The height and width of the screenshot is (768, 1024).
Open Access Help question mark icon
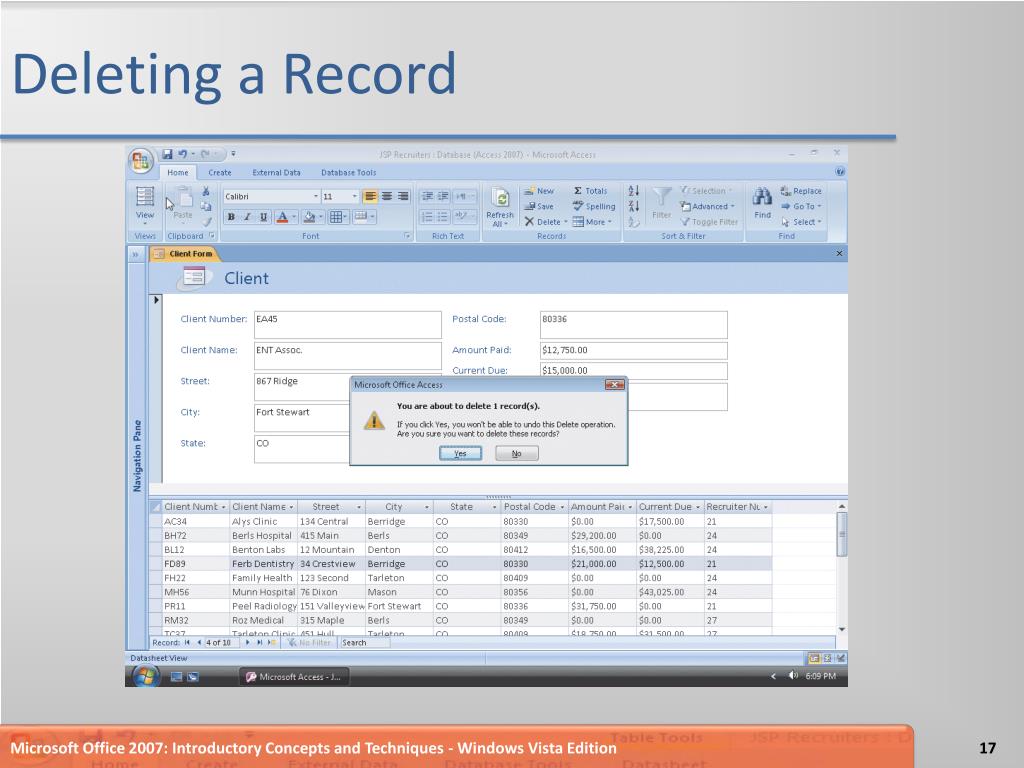[x=840, y=172]
